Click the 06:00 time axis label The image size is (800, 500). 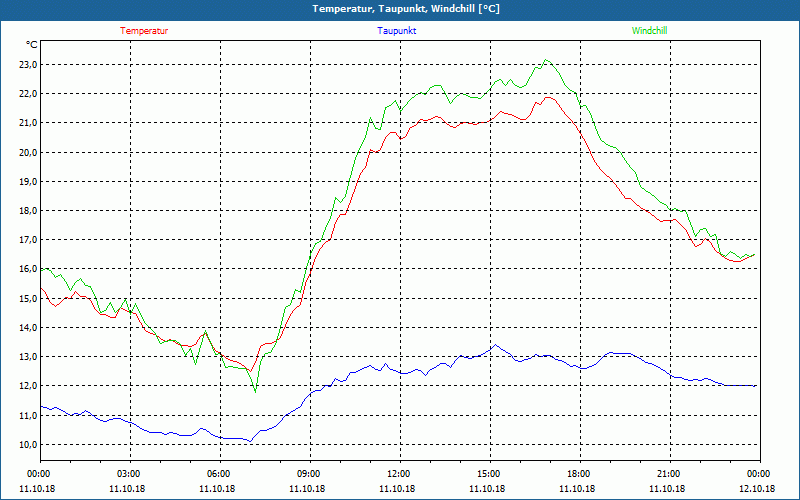coord(220,474)
